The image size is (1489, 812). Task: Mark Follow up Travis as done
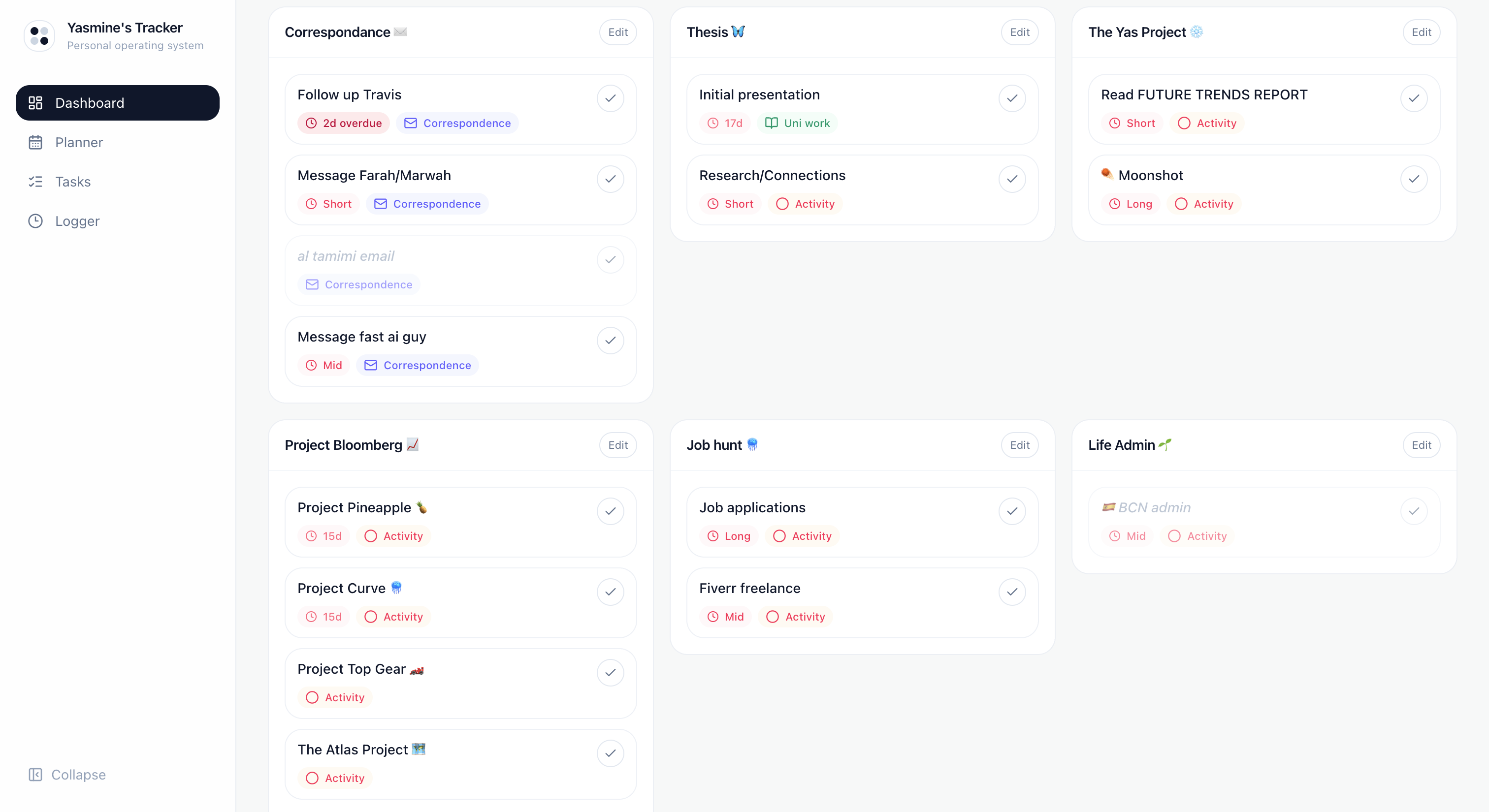click(x=610, y=98)
